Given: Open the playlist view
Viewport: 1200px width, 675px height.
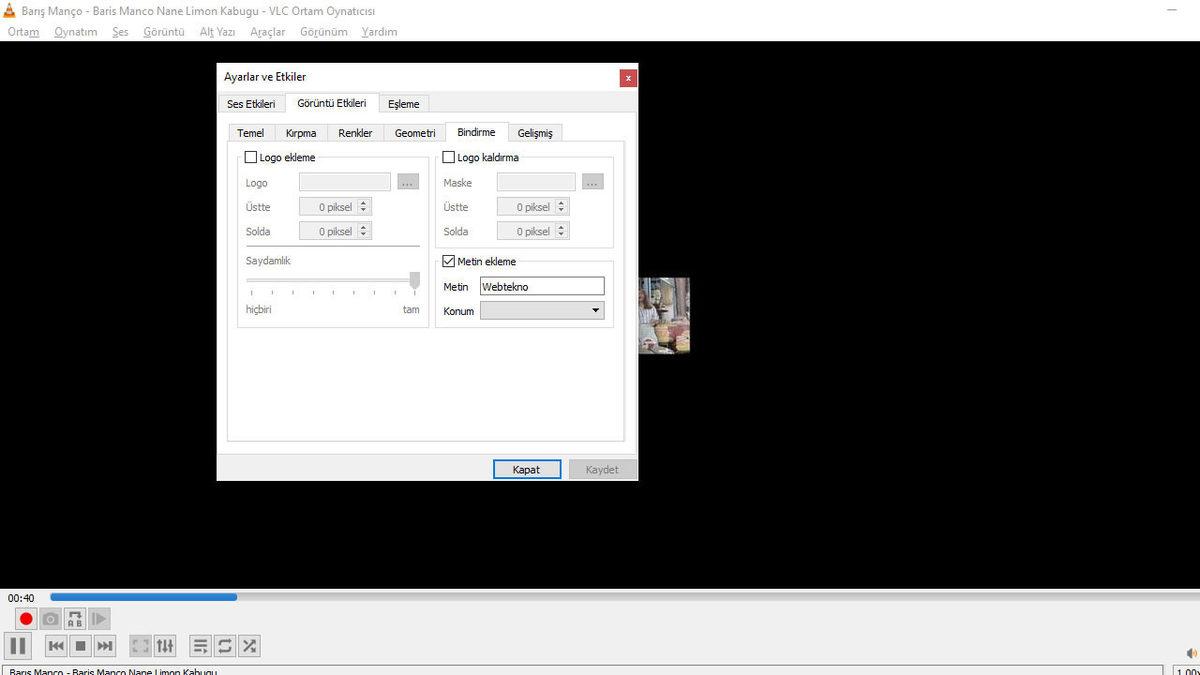Looking at the screenshot, I should click(x=200, y=645).
